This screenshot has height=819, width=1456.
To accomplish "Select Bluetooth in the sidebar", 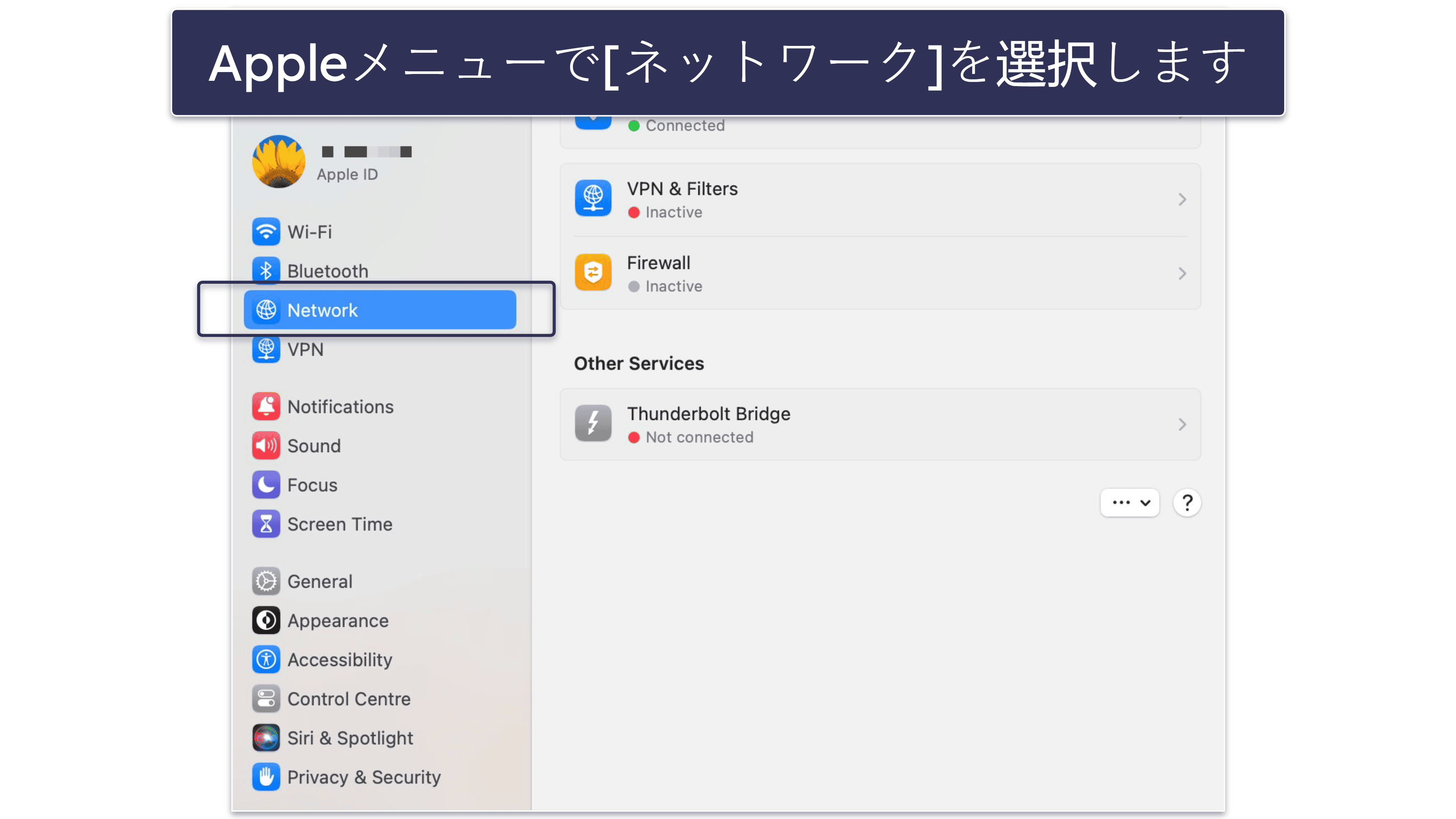I will tap(380, 271).
